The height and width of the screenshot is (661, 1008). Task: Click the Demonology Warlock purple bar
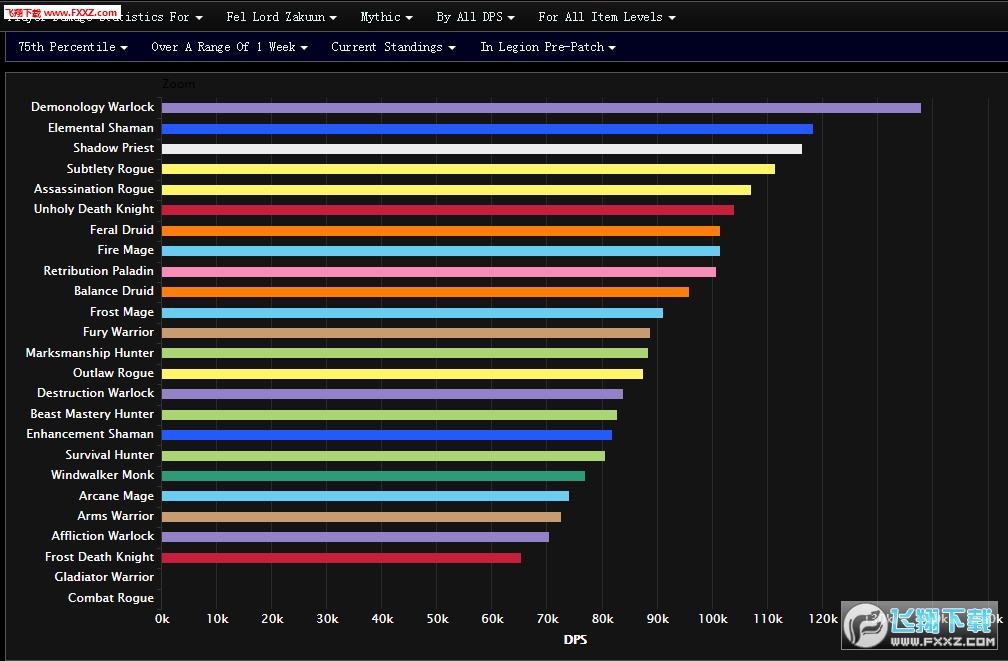coord(540,108)
